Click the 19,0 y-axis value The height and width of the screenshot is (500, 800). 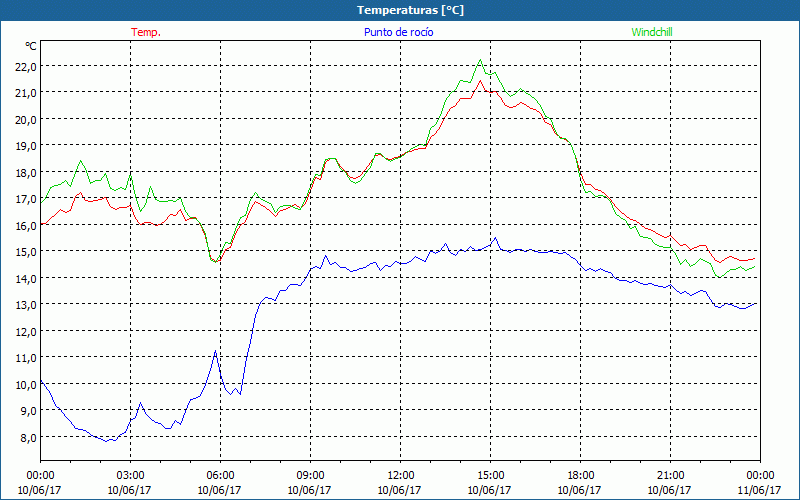[26, 146]
